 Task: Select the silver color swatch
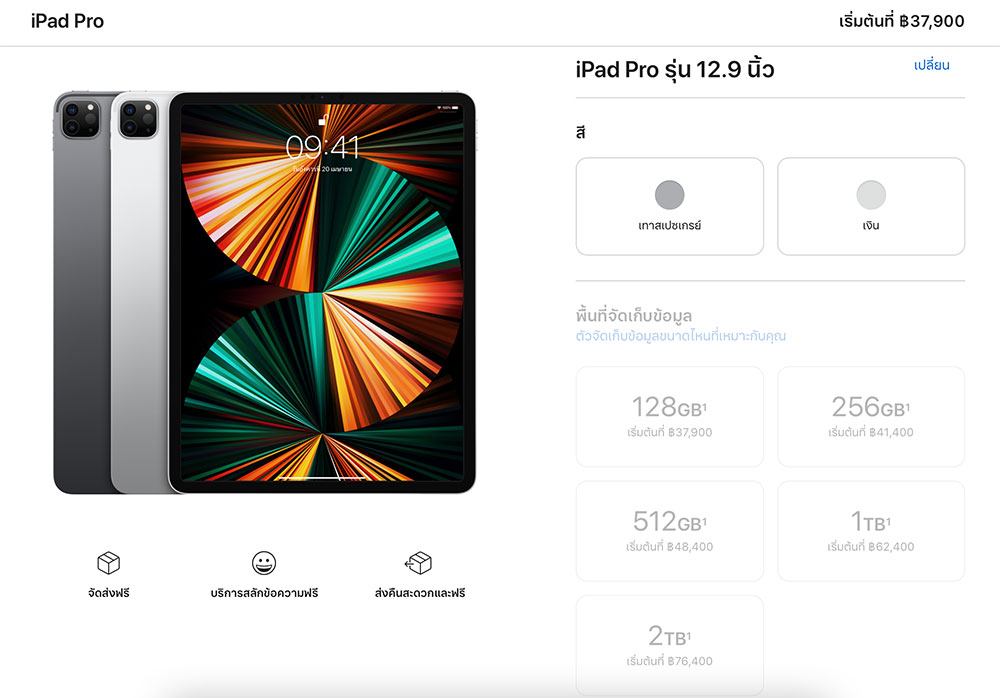point(871,195)
